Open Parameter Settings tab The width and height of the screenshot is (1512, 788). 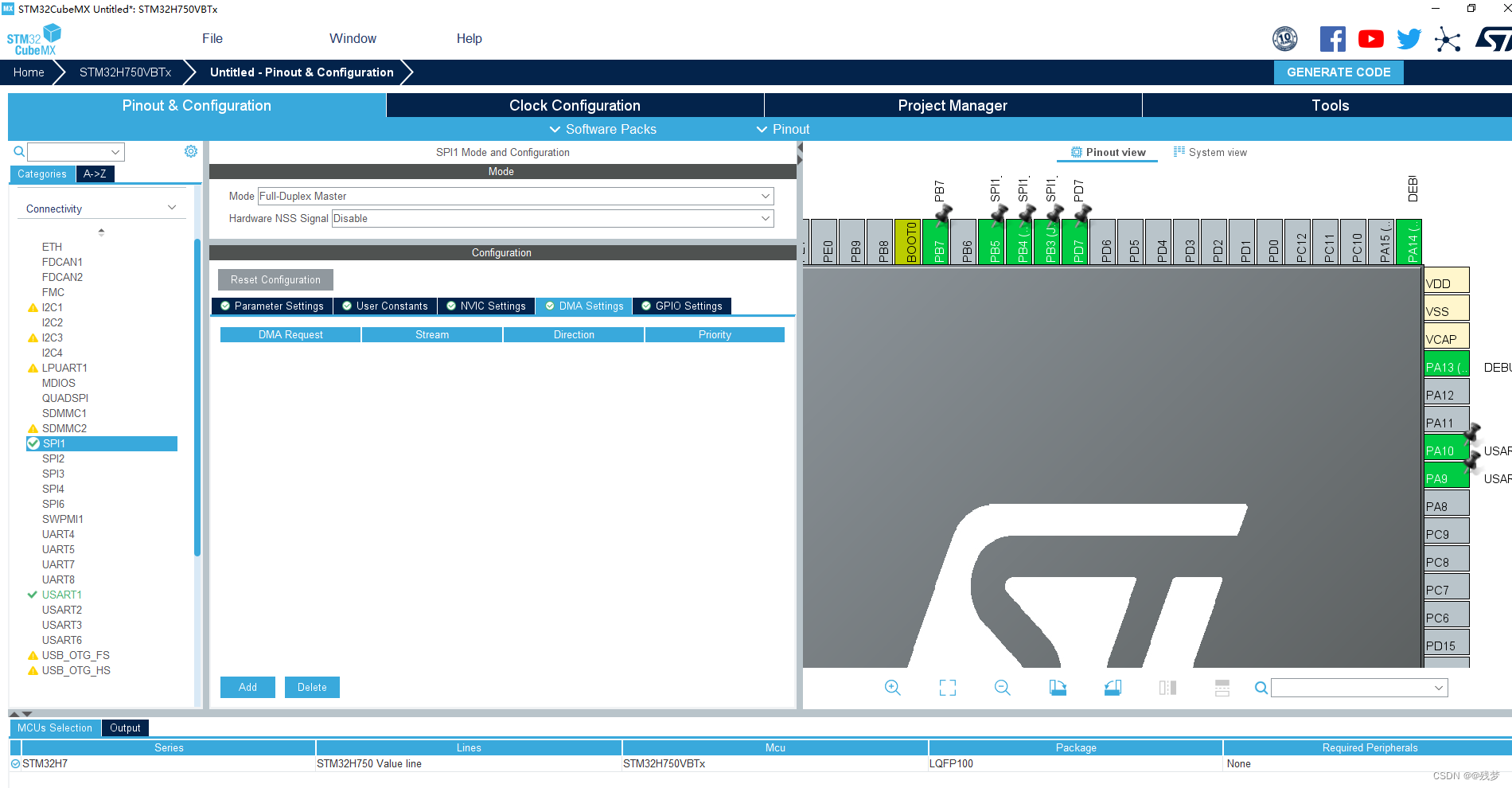[272, 306]
